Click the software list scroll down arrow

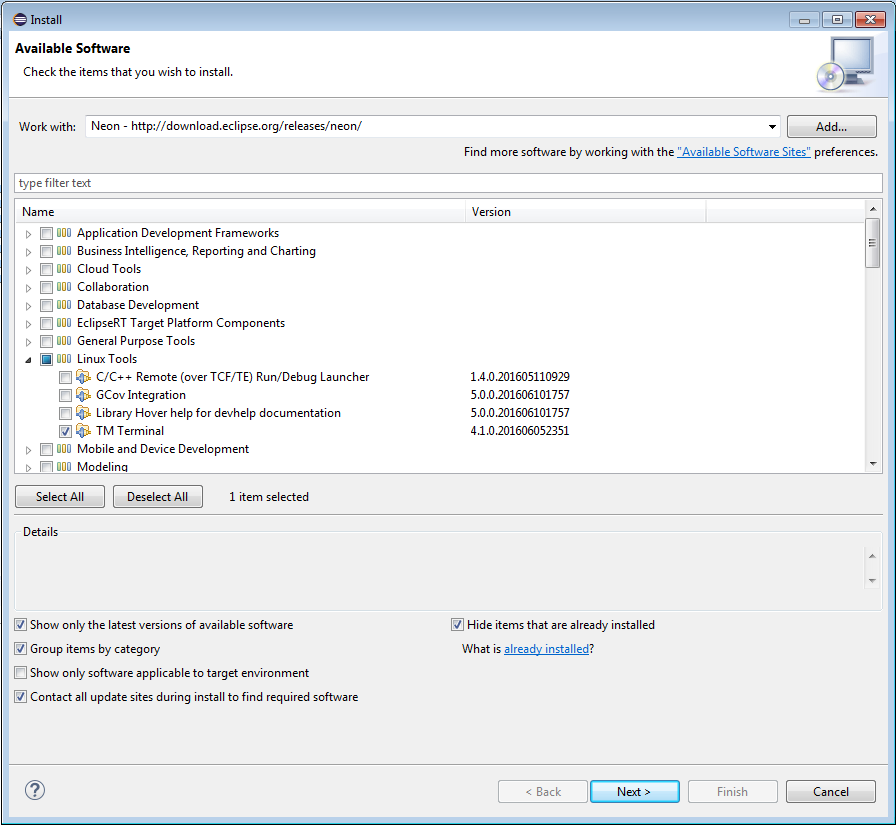click(x=873, y=464)
